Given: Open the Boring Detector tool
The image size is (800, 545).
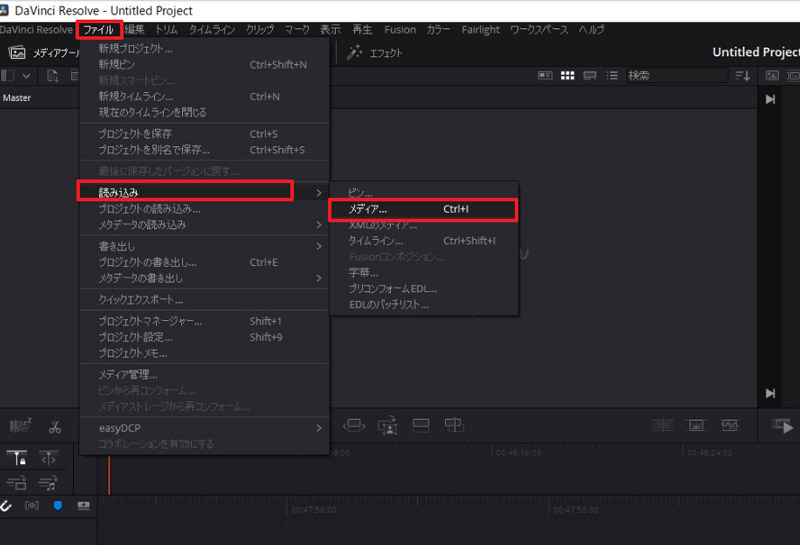Looking at the screenshot, I should click(x=20, y=425).
